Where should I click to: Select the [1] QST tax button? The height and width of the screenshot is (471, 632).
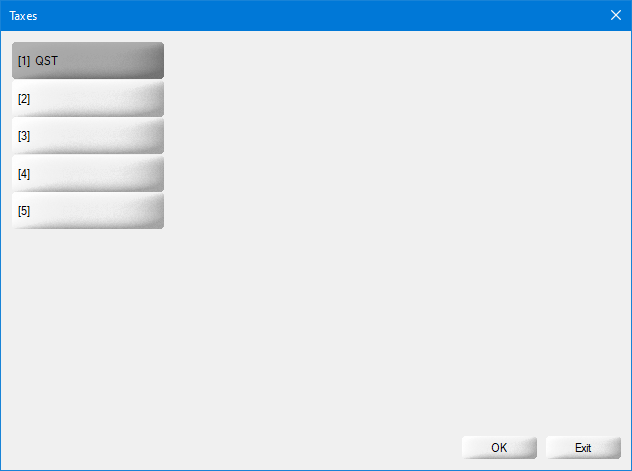[x=88, y=60]
